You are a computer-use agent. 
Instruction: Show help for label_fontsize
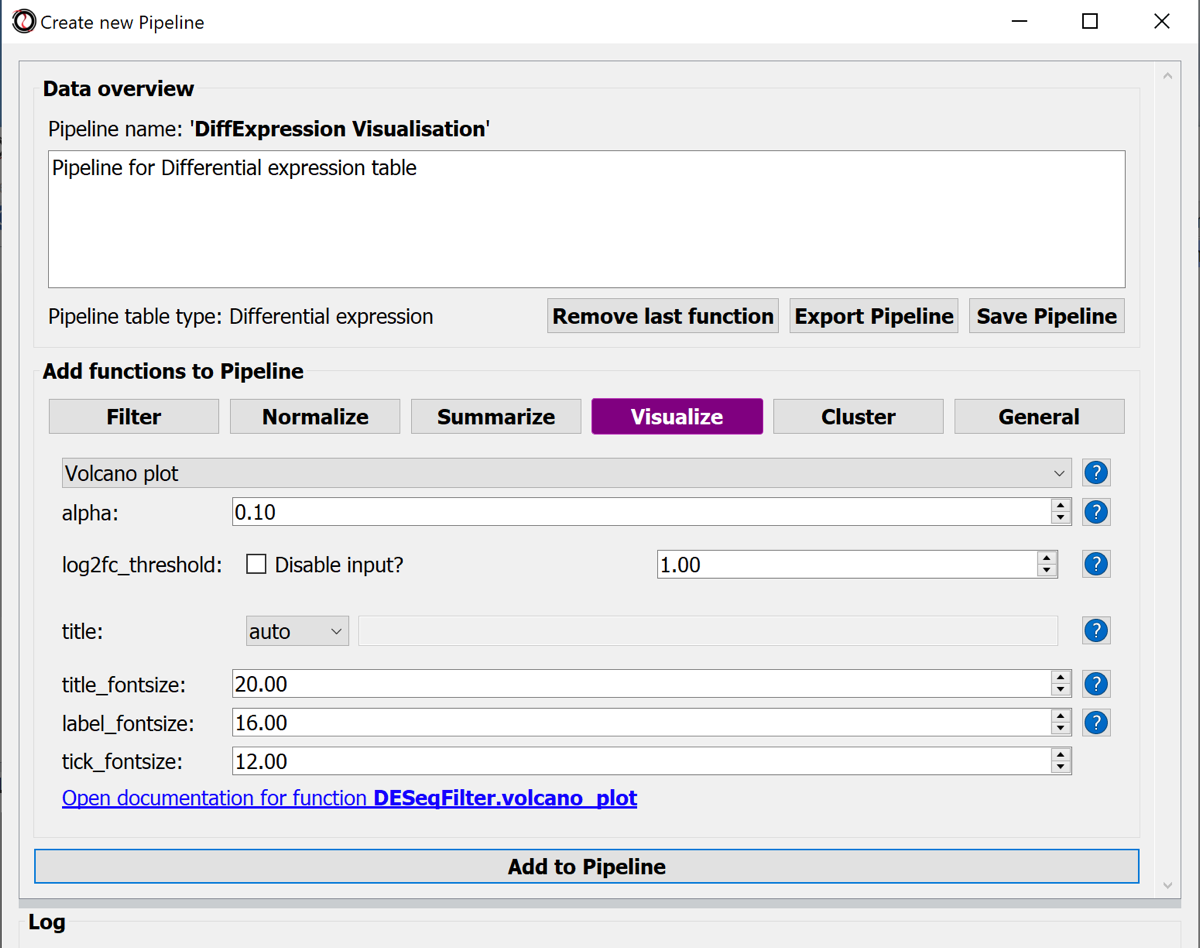click(x=1096, y=723)
